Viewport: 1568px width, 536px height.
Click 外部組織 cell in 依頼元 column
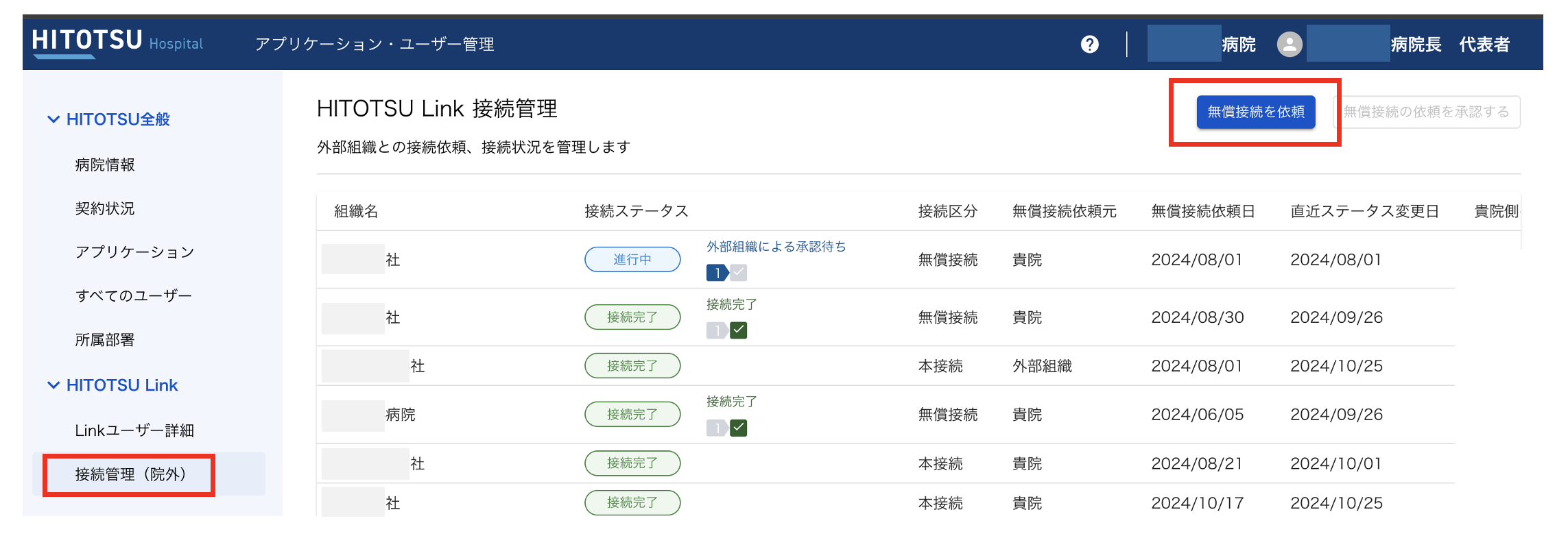1042,366
